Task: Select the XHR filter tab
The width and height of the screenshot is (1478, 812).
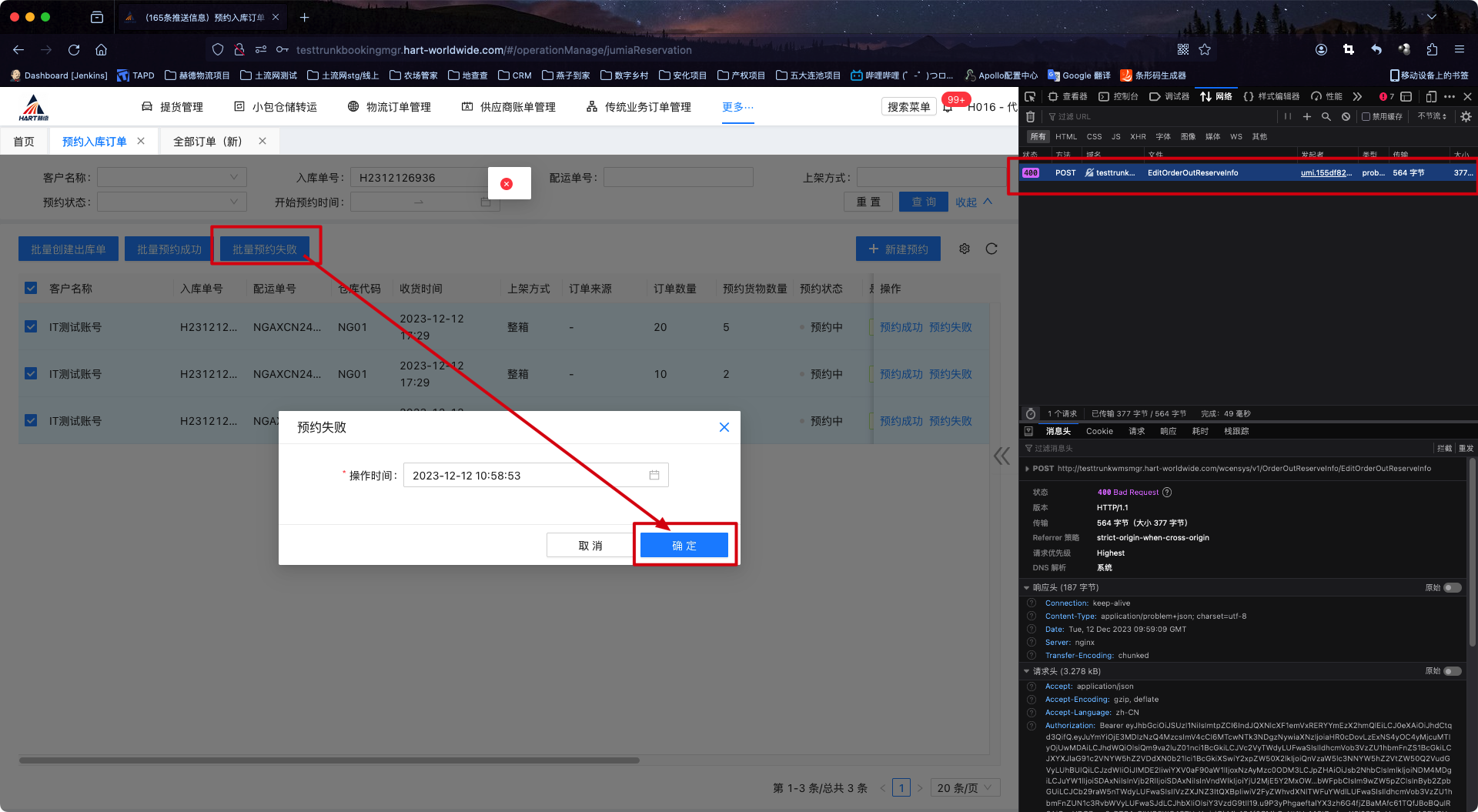Action: (1138, 136)
